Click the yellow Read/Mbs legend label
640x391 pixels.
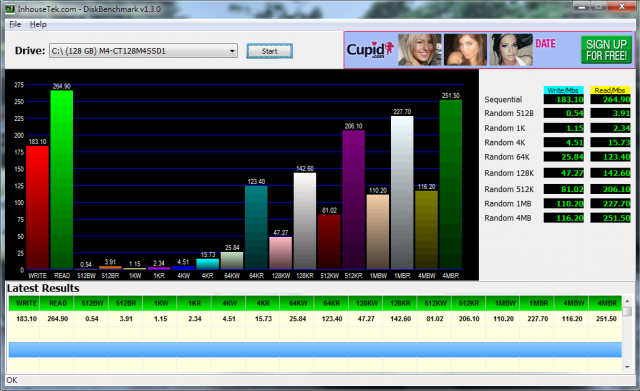(x=610, y=90)
